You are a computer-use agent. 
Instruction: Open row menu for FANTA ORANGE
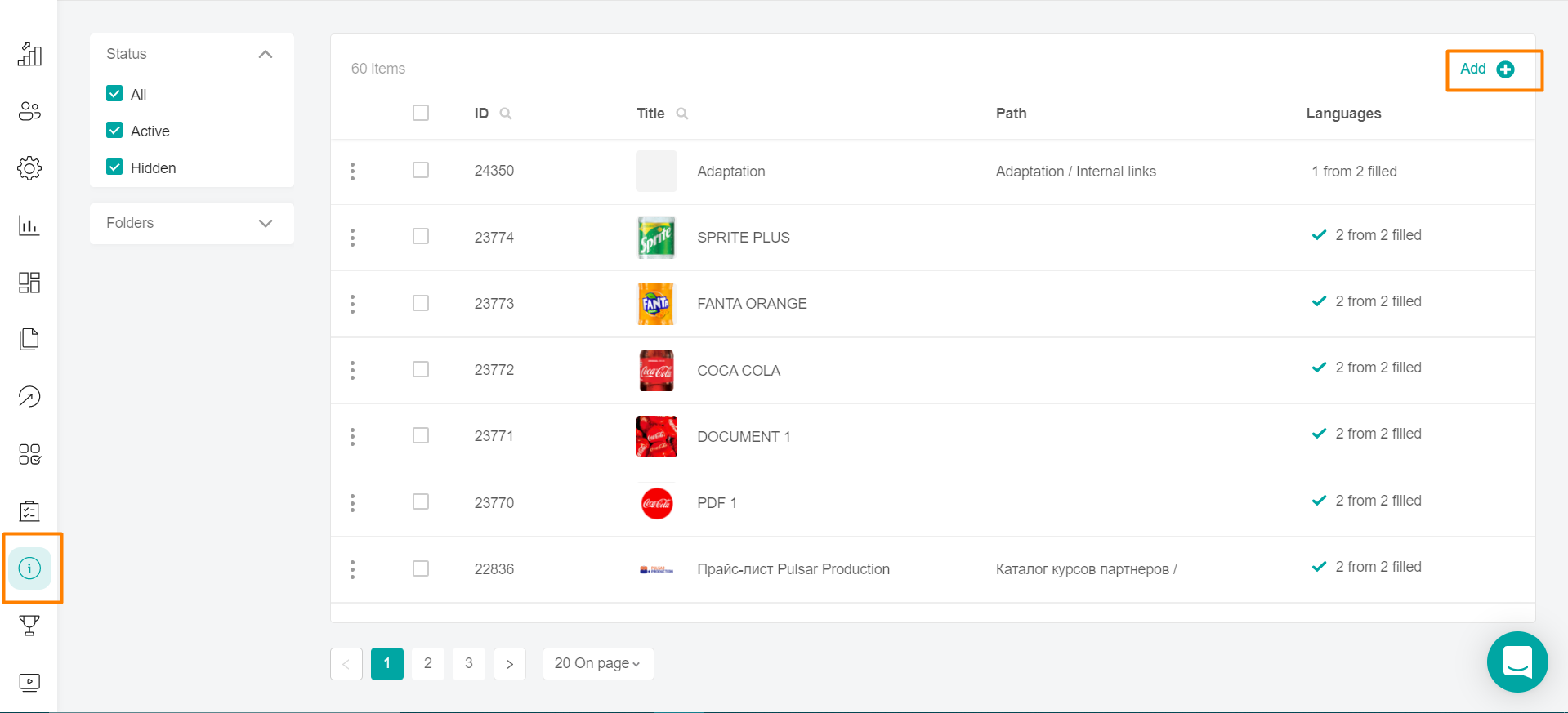[352, 304]
